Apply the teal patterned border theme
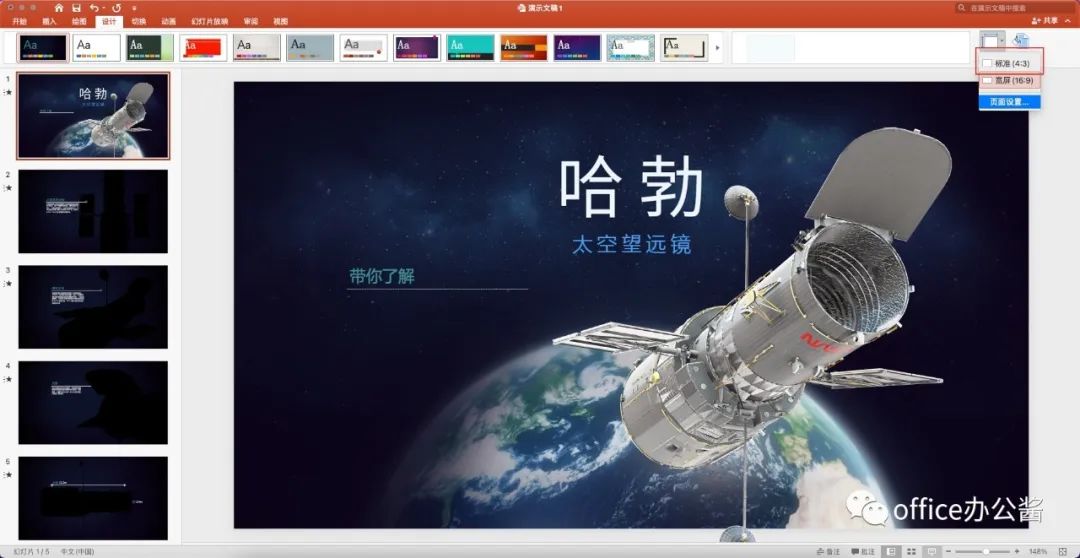This screenshot has width=1080, height=558. [630, 48]
